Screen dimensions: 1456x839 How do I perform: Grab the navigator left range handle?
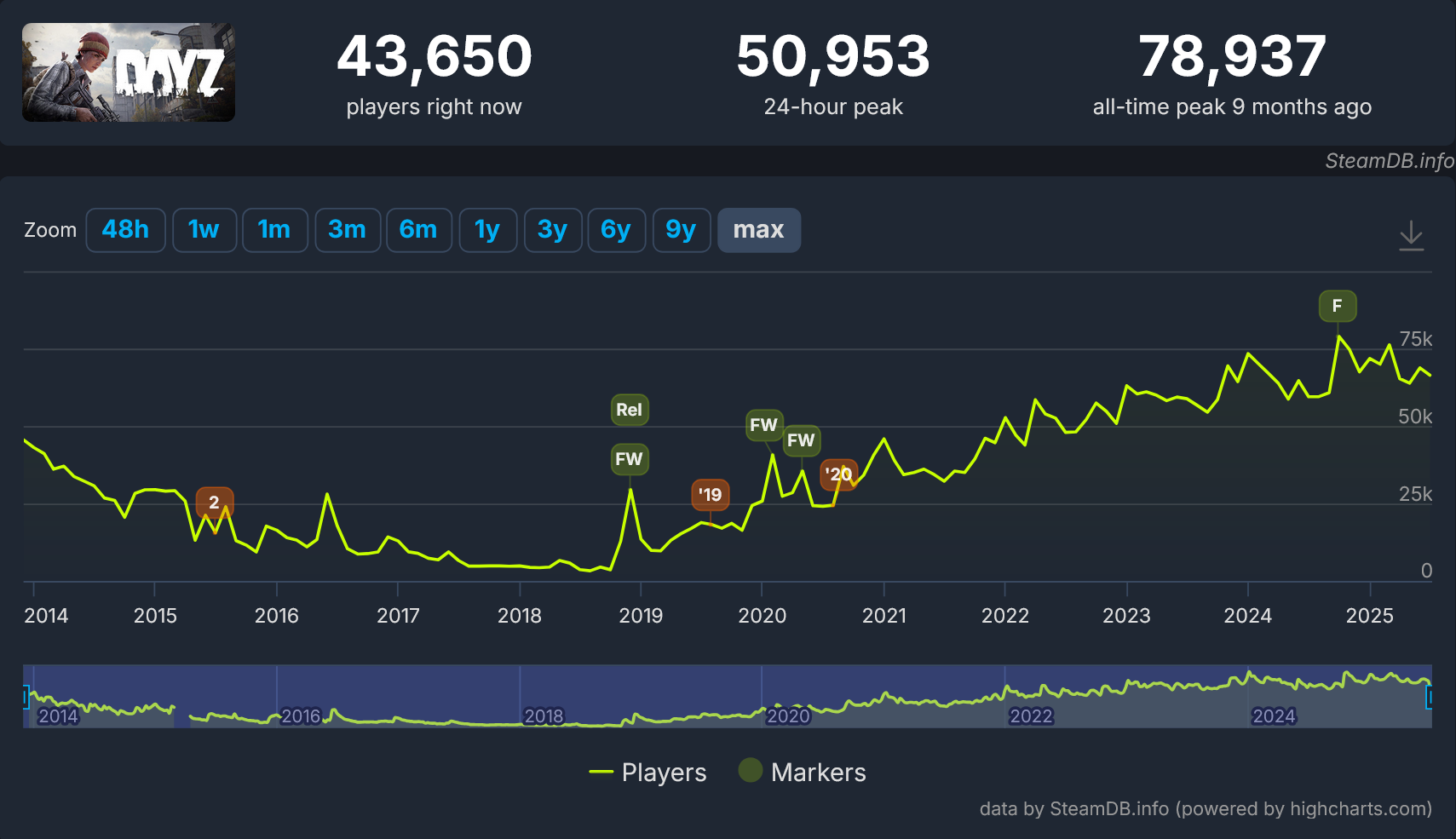[x=26, y=697]
